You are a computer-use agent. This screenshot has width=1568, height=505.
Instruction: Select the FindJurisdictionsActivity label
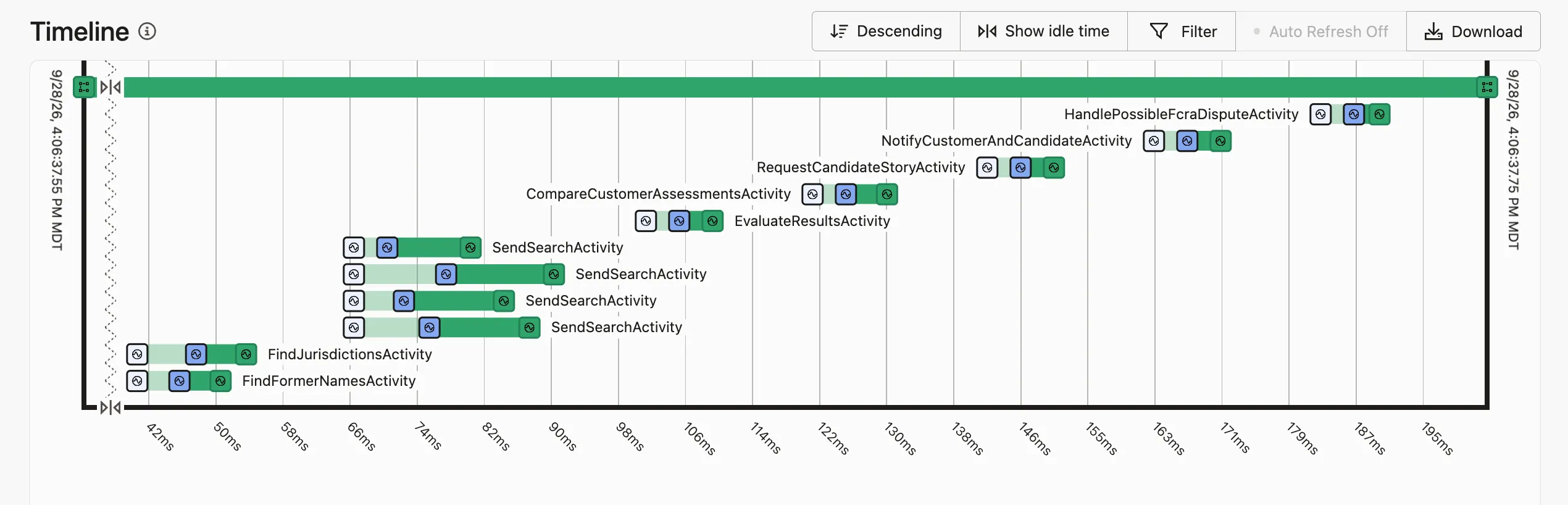pyautogui.click(x=350, y=354)
